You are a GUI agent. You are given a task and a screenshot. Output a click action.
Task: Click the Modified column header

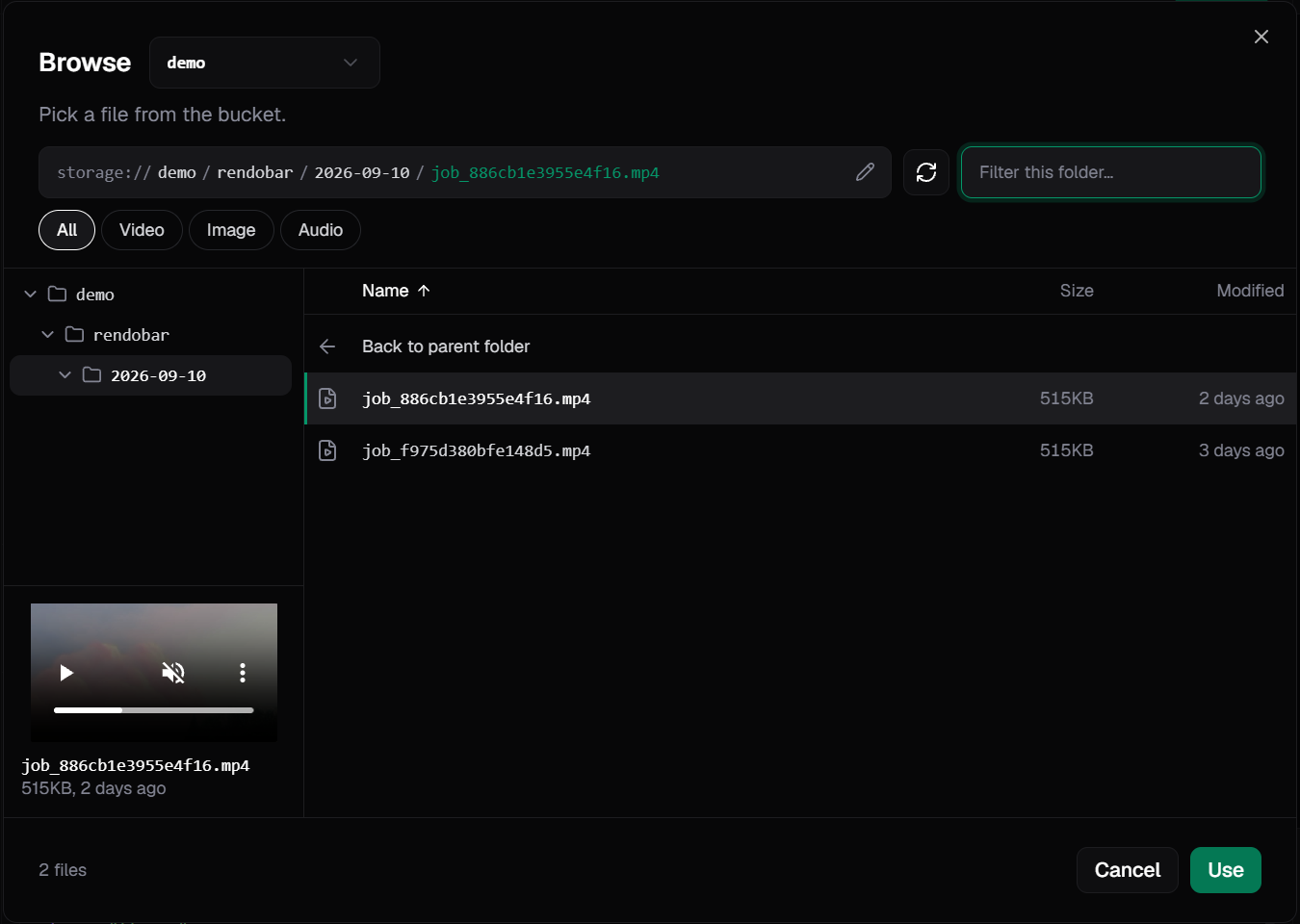[x=1250, y=291]
